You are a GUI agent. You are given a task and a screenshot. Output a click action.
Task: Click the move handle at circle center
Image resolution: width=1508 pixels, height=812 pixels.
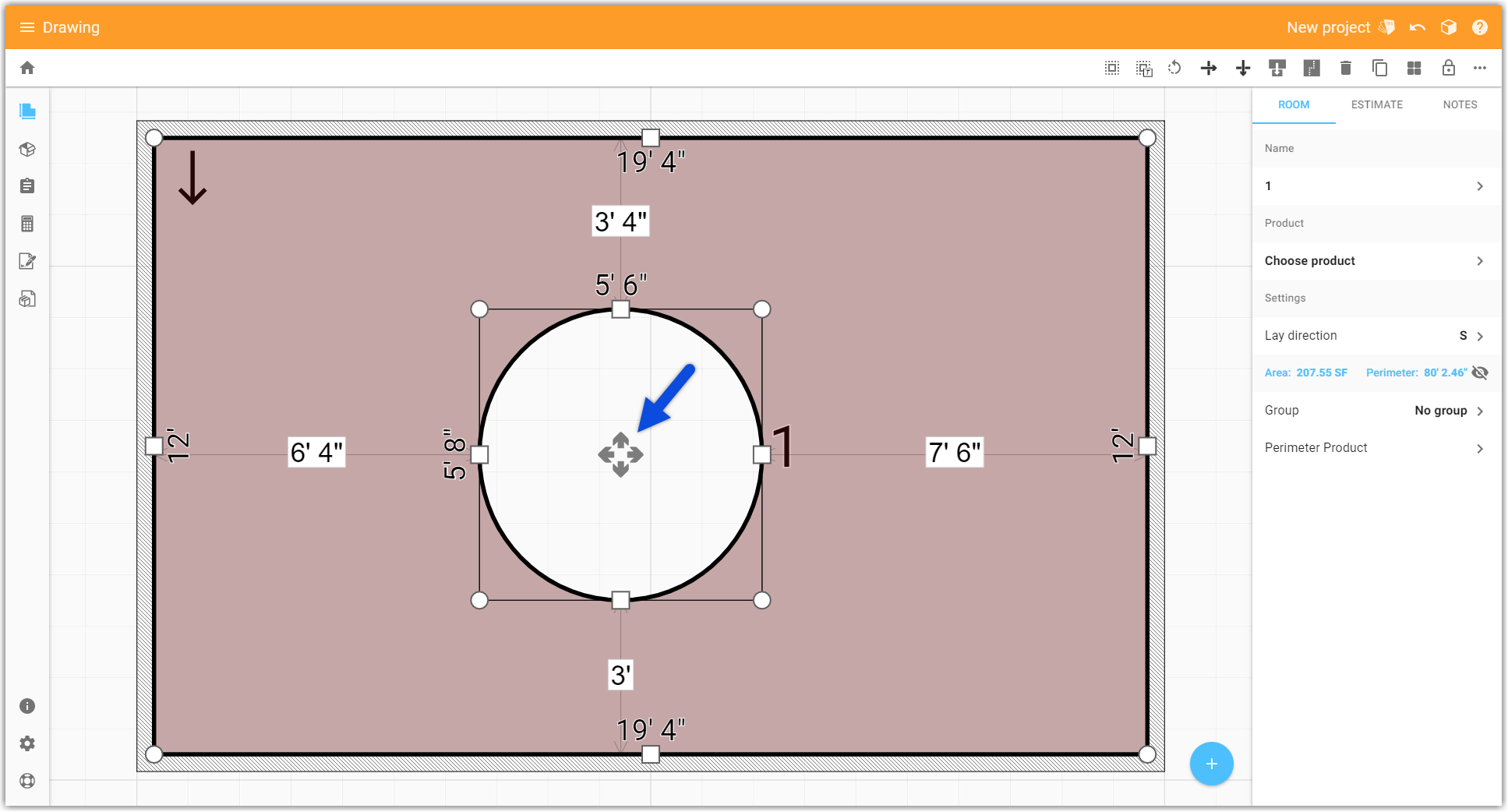620,454
